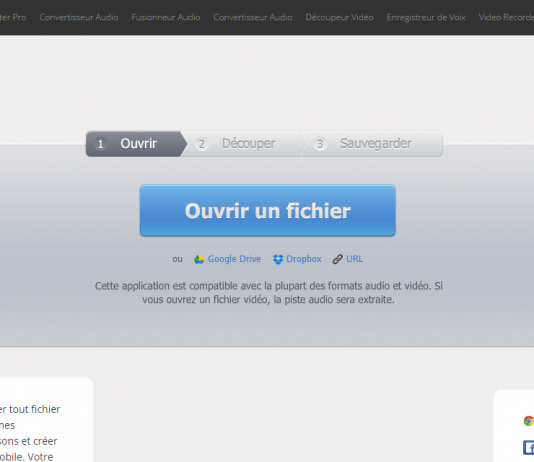The image size is (534, 462).
Task: Click the Ouvrir un fichier button
Action: [268, 210]
